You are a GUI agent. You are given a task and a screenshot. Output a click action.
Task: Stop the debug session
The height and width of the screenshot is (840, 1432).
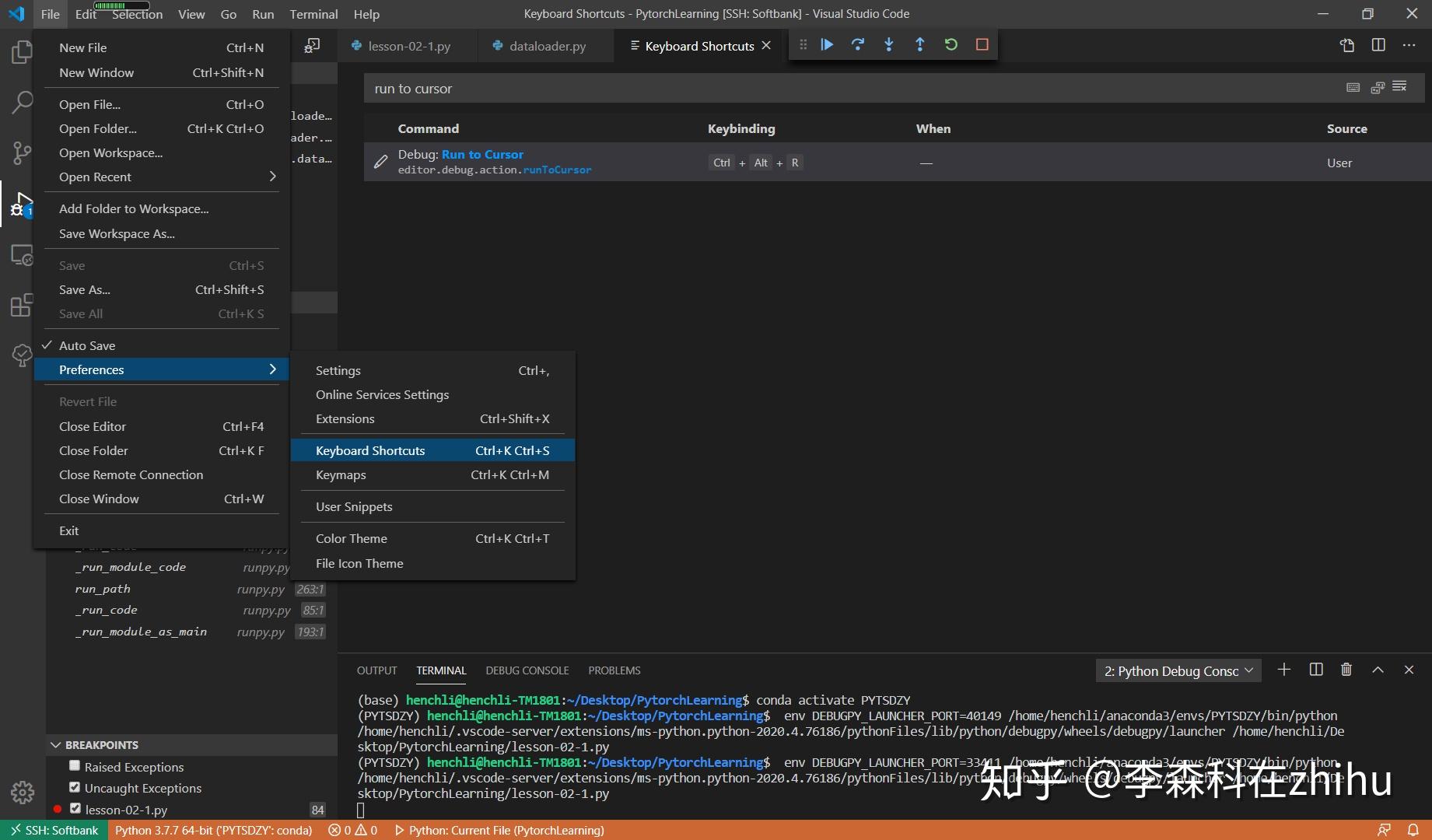pos(982,45)
